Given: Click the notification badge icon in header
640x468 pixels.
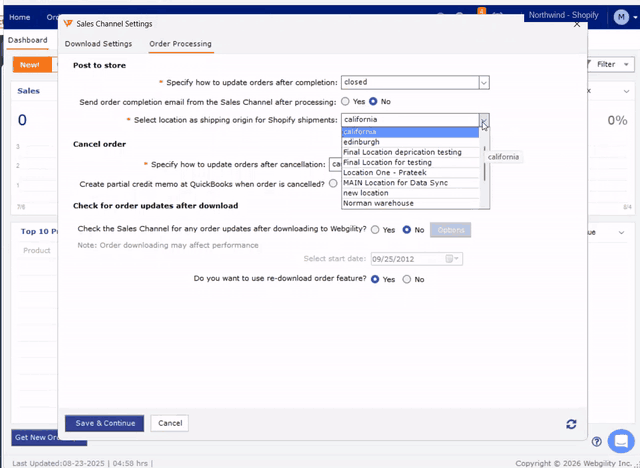Looking at the screenshot, I should 481,11.
